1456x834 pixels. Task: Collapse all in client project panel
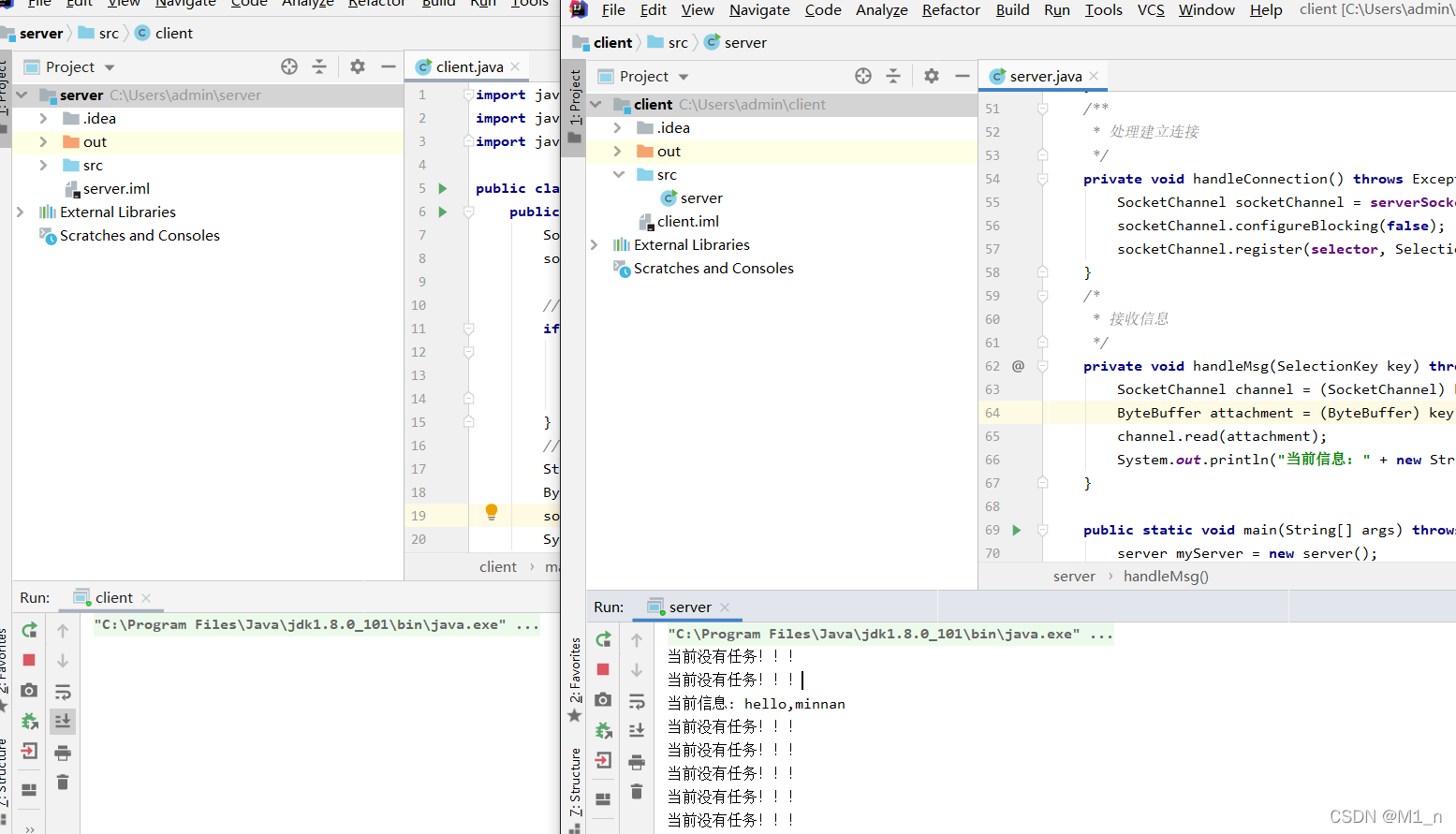click(893, 76)
